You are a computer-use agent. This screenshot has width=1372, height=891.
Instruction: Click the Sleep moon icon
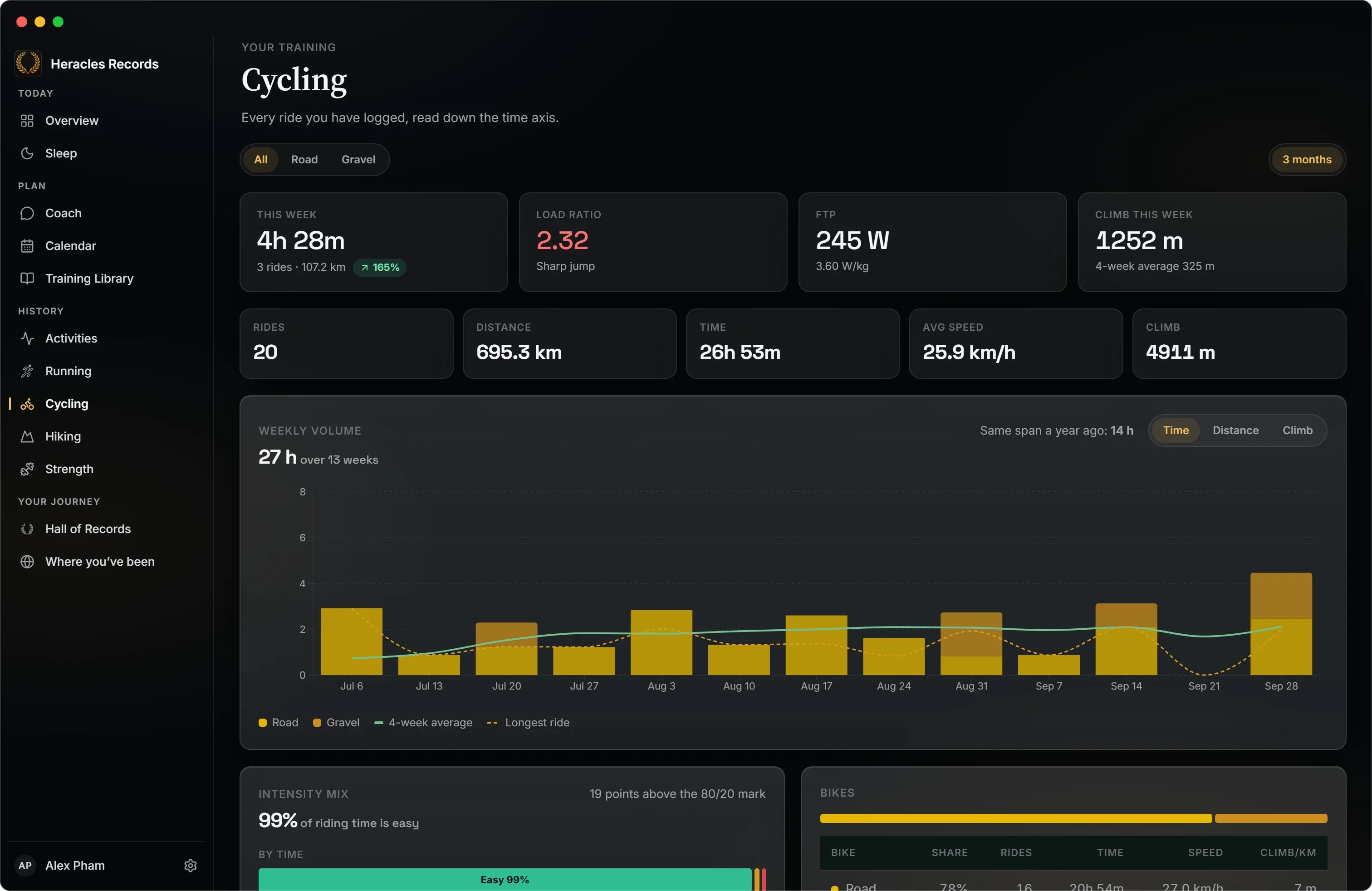[x=27, y=153]
